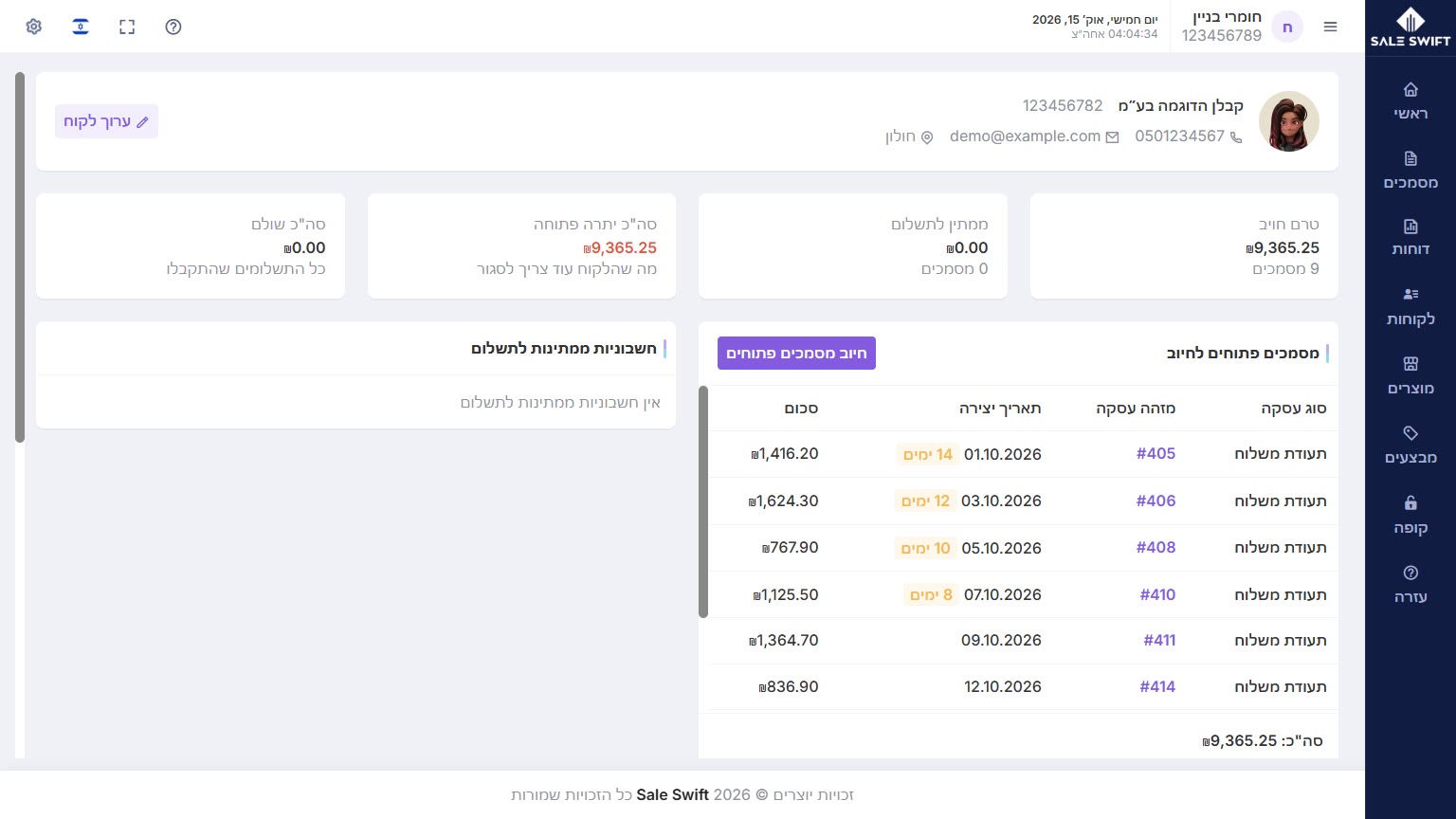This screenshot has height=819, width=1456.
Task: Click the page scrollbar at the left edge
Action: [20, 257]
